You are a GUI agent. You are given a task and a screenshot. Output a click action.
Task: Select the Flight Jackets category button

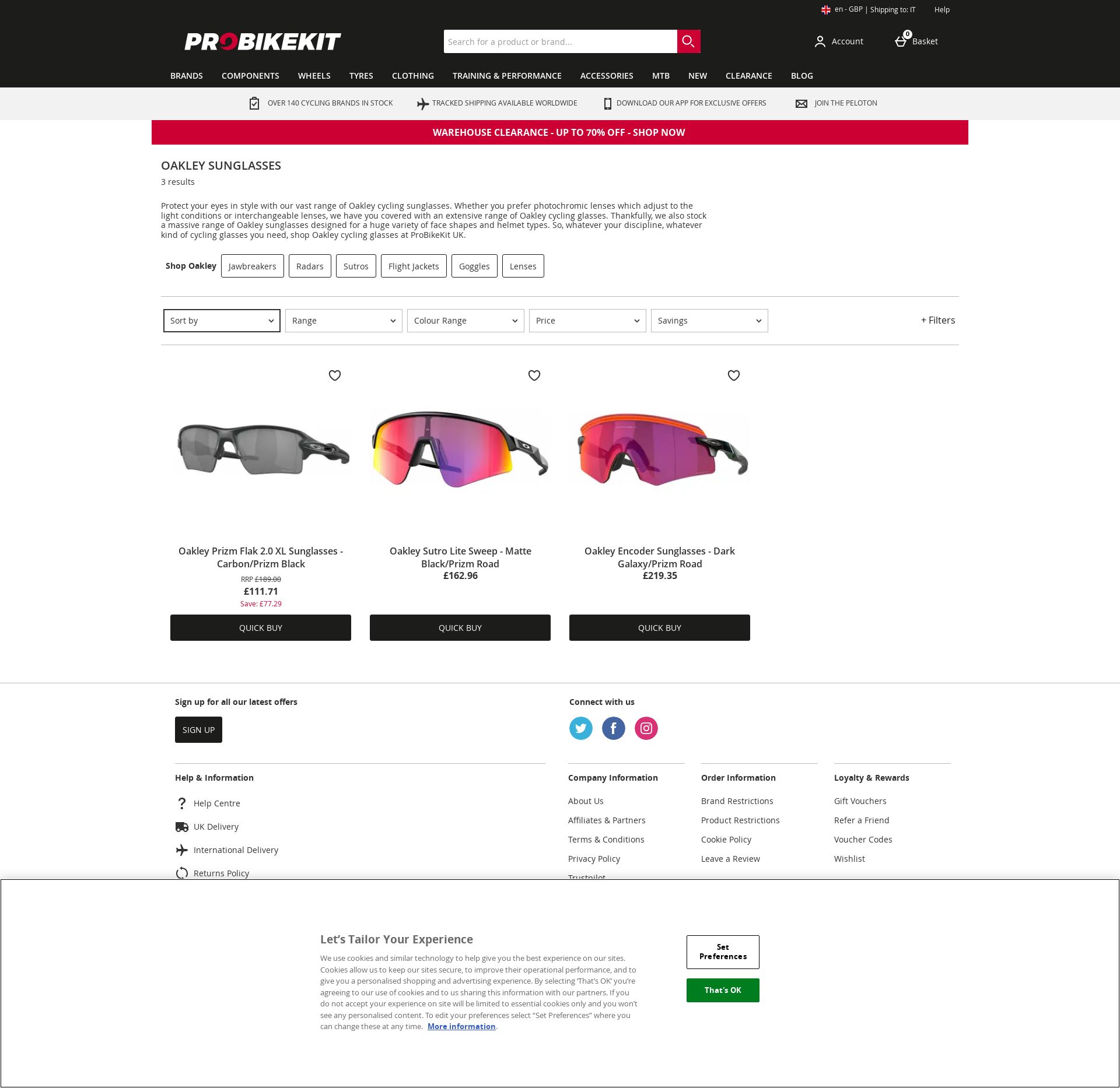[414, 266]
